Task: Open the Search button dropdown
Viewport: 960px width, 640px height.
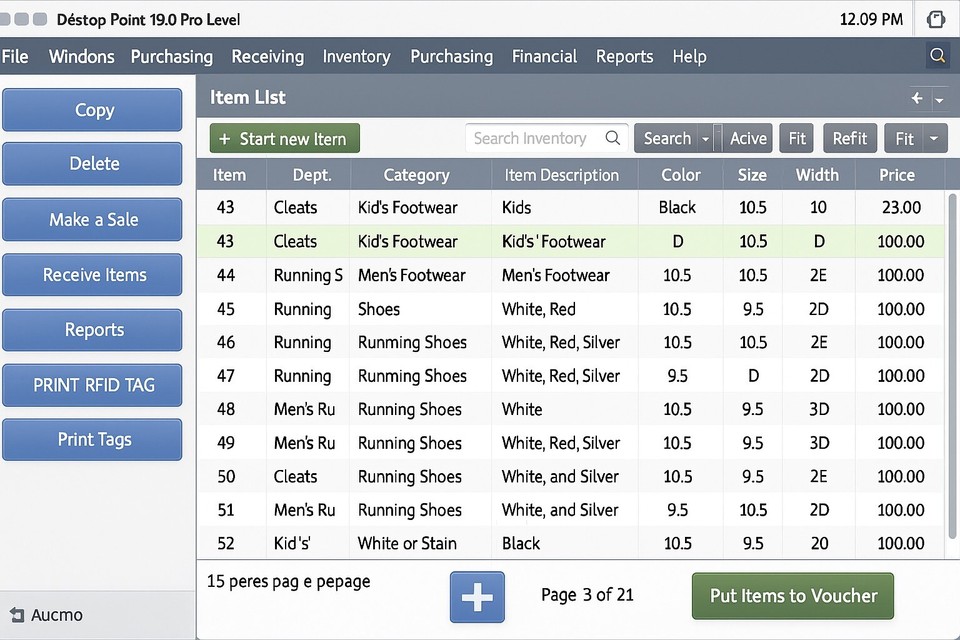Action: click(x=705, y=138)
